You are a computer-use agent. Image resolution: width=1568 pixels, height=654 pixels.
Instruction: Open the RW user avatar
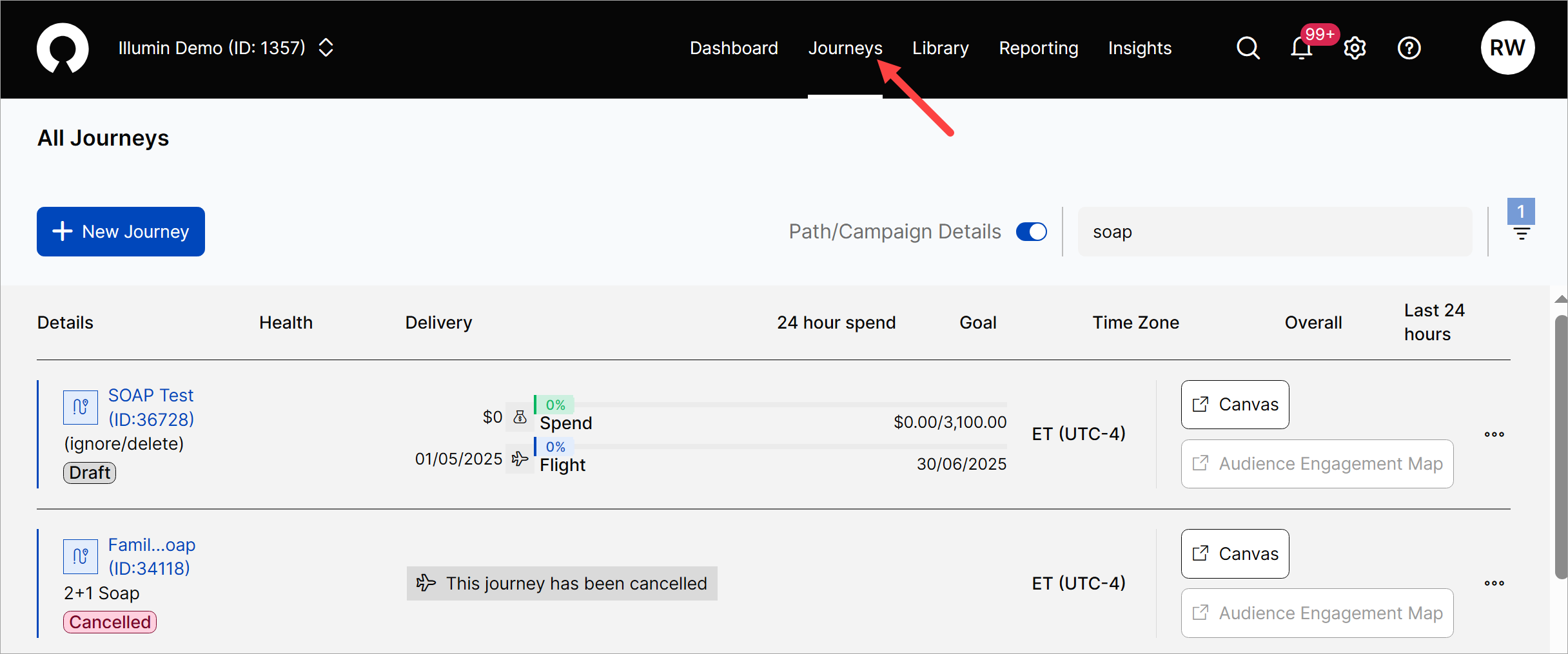(1507, 48)
